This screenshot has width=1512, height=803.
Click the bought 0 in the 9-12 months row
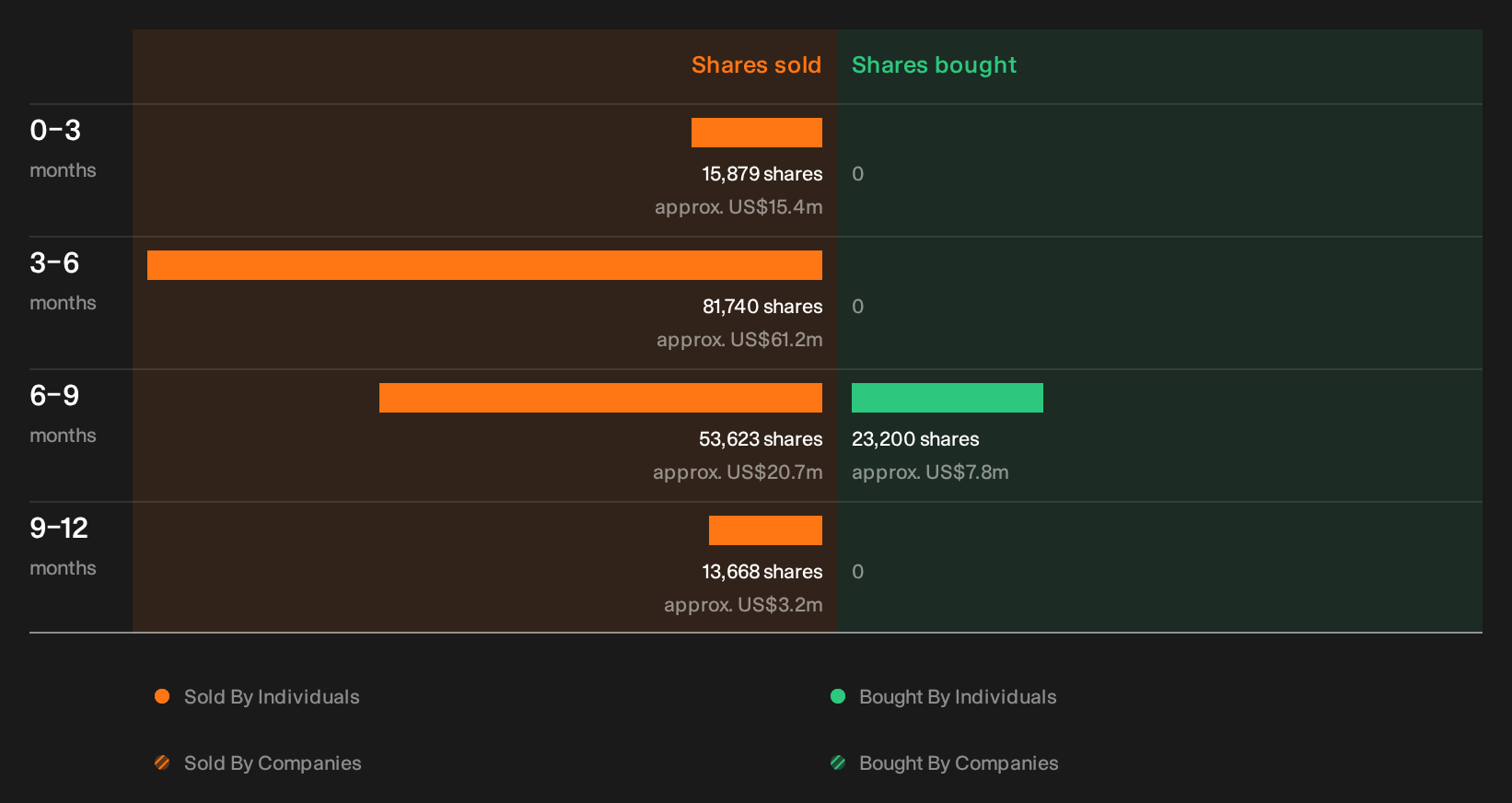857,572
